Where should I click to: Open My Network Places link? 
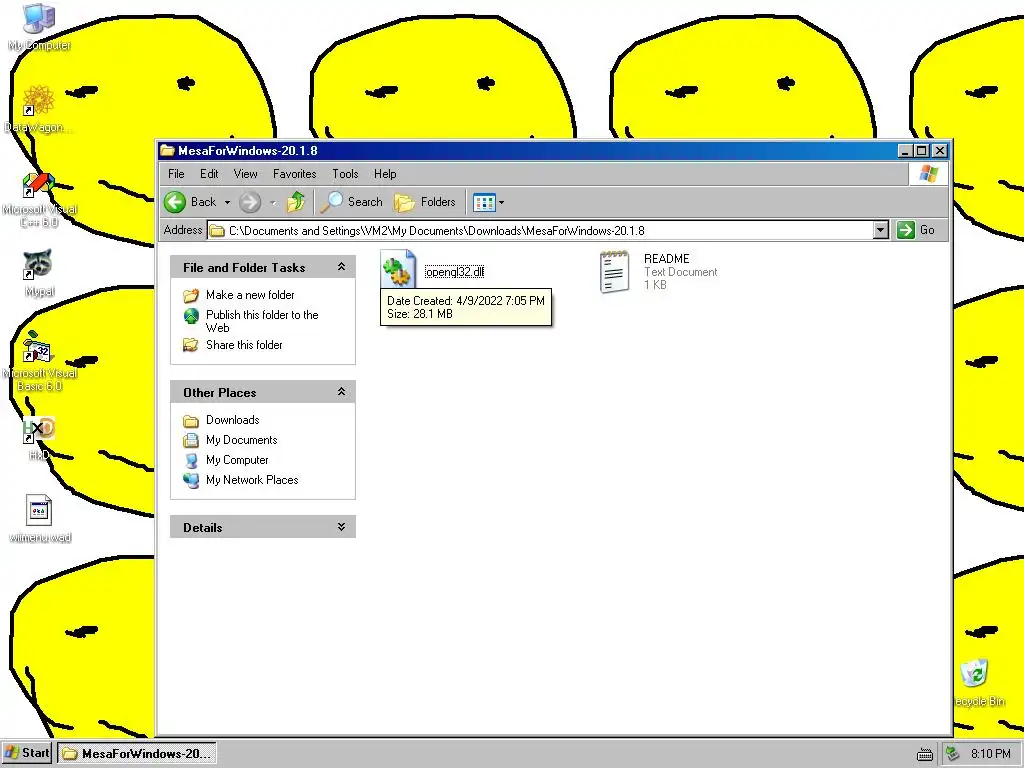252,480
